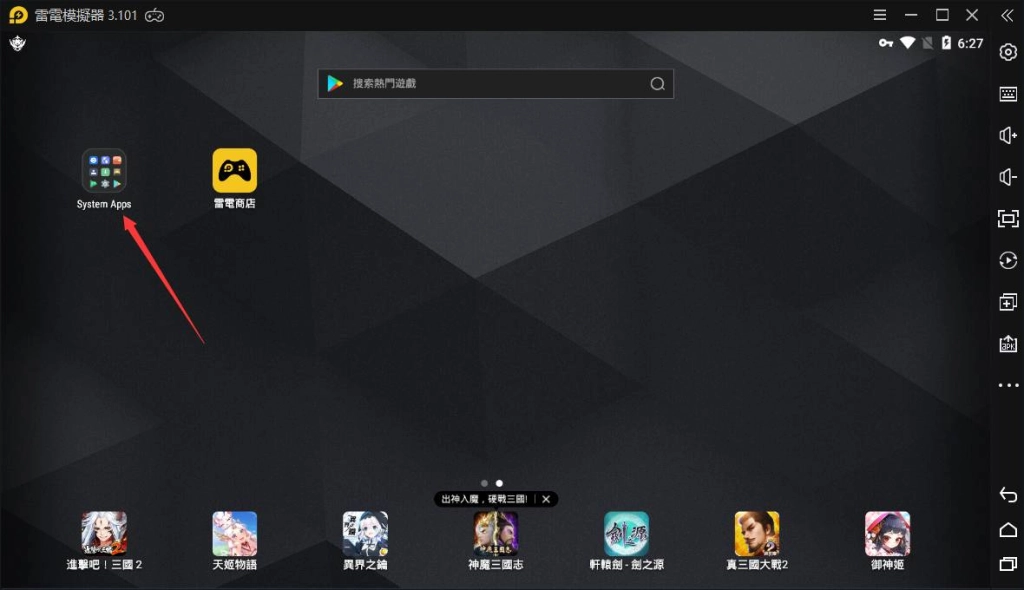The image size is (1024, 590).
Task: Open the System Apps folder
Action: [x=104, y=171]
